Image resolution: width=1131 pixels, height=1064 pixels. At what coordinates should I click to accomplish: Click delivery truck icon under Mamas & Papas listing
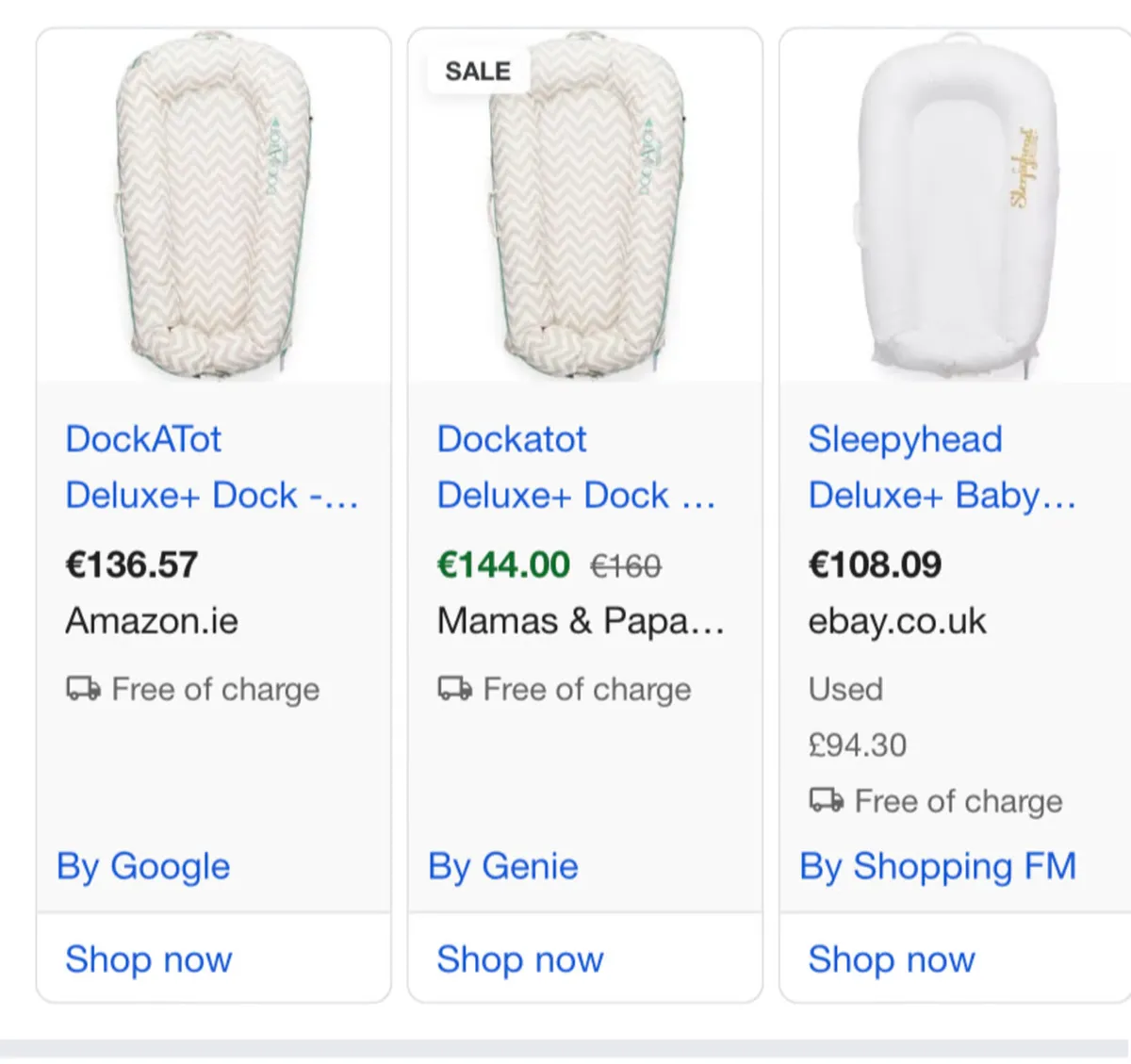[454, 689]
